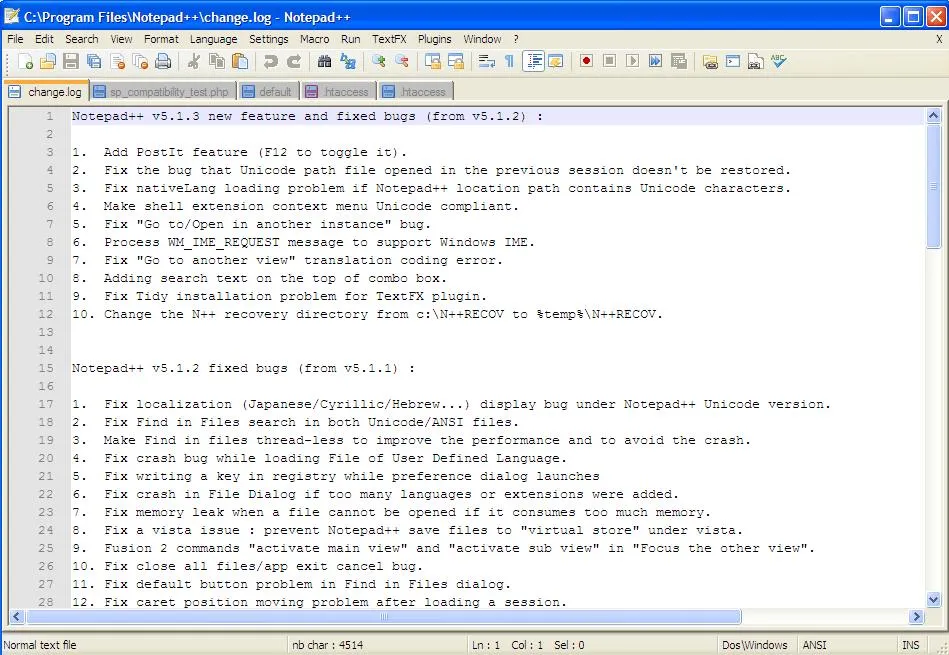Open the Replace dialog from the toolbar

click(x=348, y=61)
